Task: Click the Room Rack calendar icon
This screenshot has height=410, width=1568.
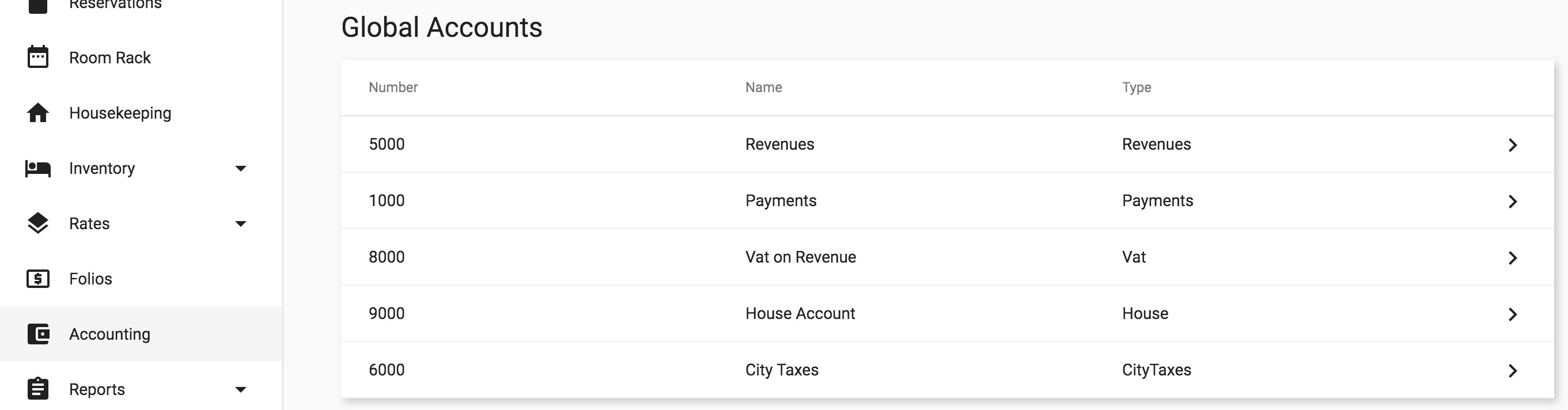Action: tap(38, 57)
